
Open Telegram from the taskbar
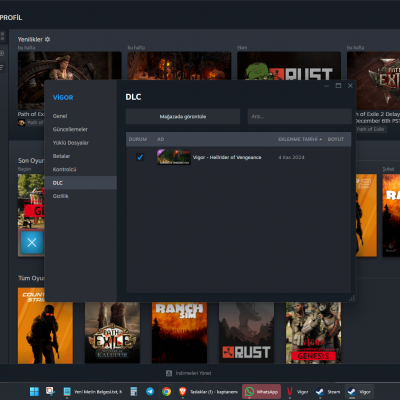(x=150, y=392)
